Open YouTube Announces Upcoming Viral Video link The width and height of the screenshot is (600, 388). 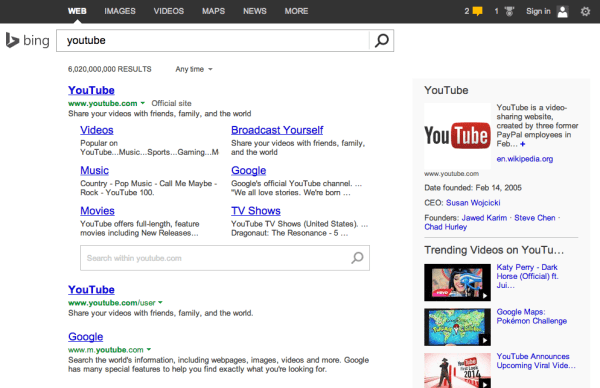(536, 361)
